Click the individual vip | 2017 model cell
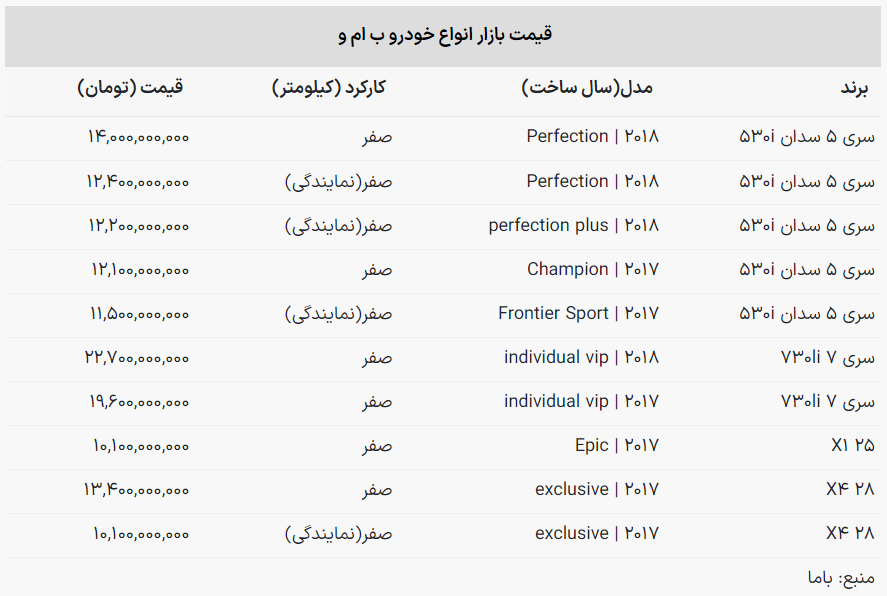 (x=581, y=401)
